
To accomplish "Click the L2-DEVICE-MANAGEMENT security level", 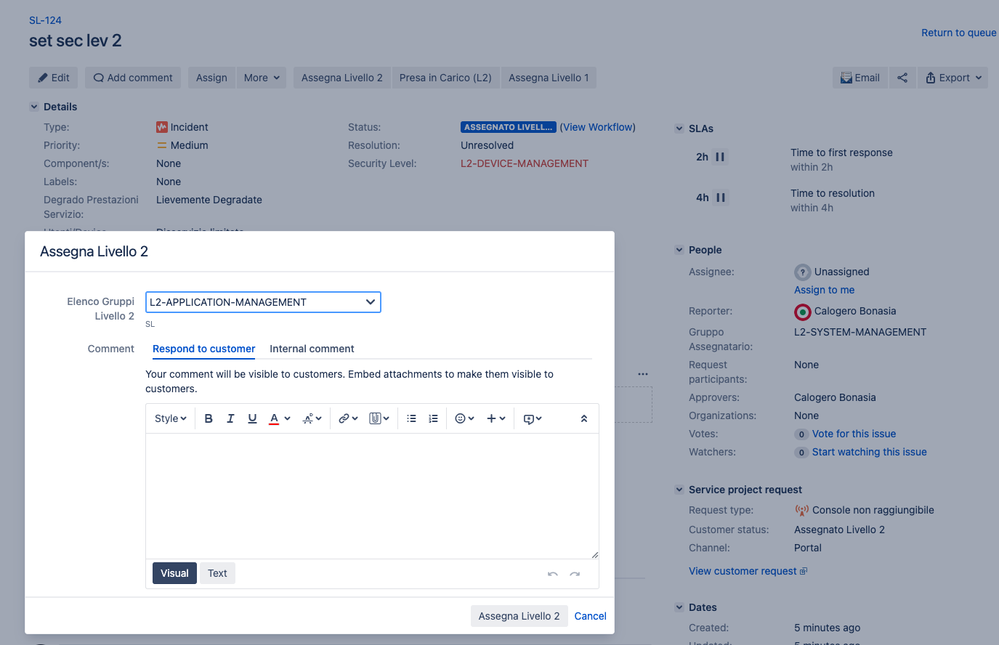I will tap(524, 164).
